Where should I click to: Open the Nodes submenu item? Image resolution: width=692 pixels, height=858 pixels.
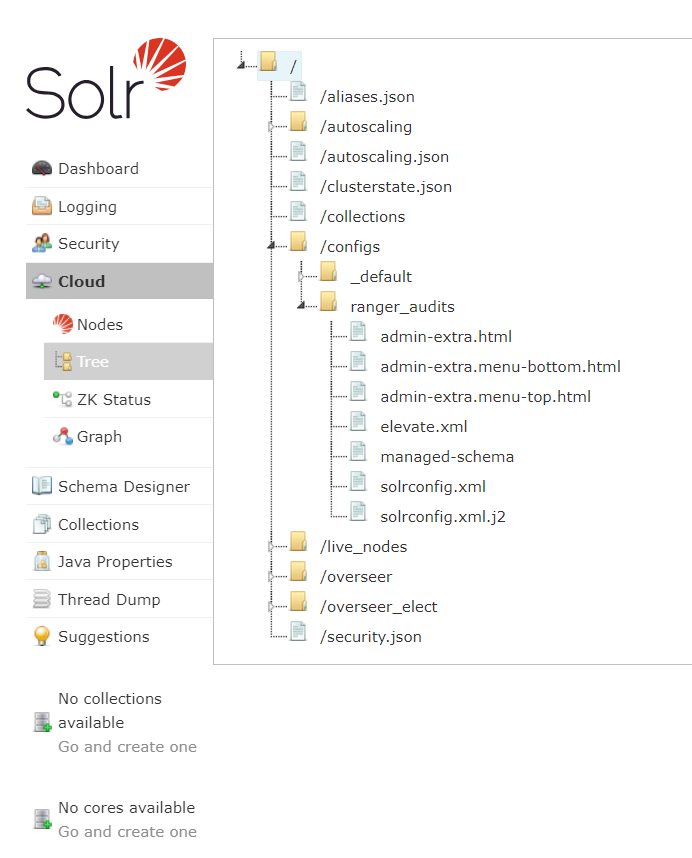click(129, 324)
